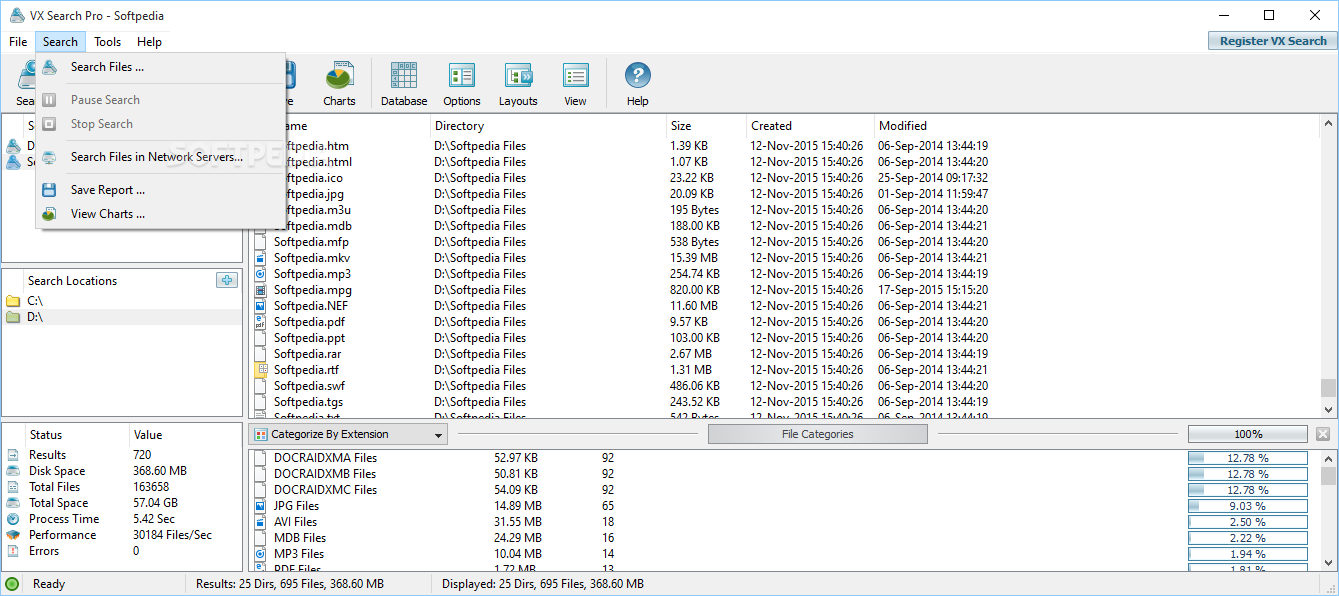
Task: Click the File Categories button
Action: 817,434
